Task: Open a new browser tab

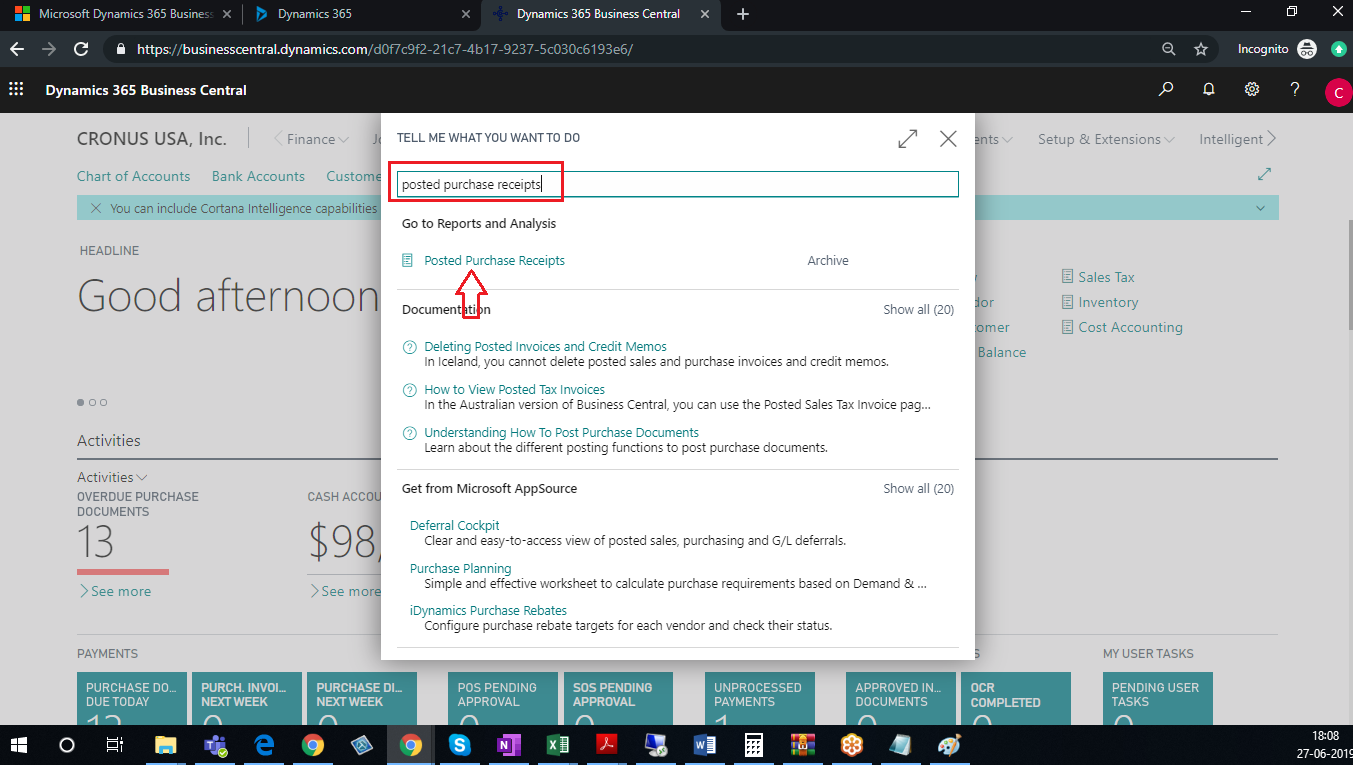Action: 742,14
